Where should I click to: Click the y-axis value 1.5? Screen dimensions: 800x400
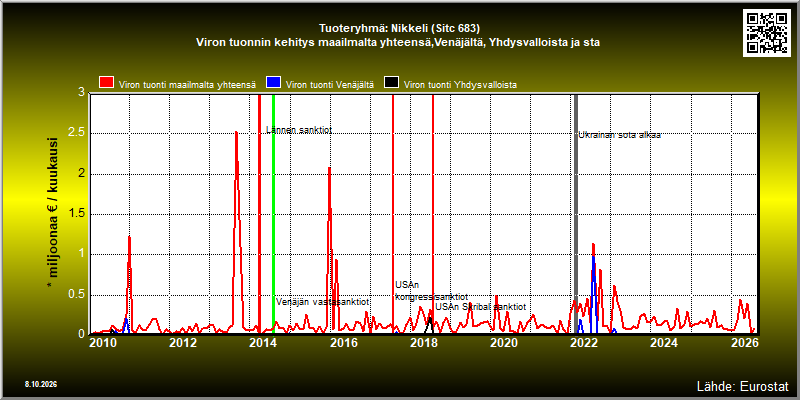[76, 214]
